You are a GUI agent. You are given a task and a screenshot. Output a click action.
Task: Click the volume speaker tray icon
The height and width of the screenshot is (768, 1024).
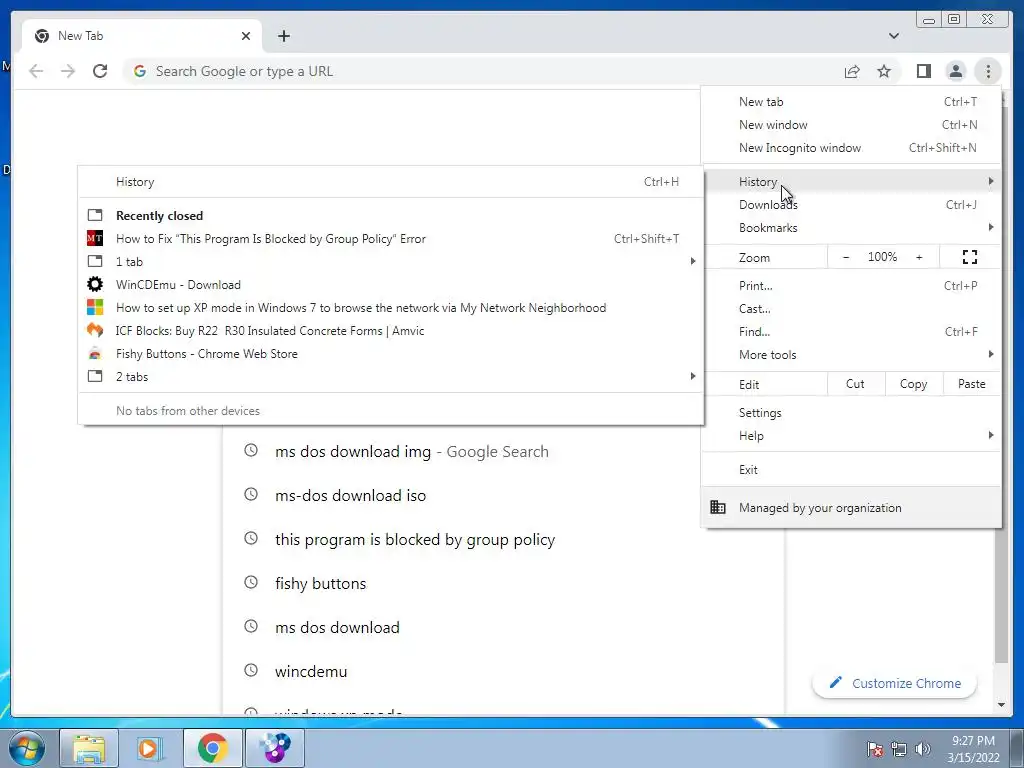(x=923, y=749)
